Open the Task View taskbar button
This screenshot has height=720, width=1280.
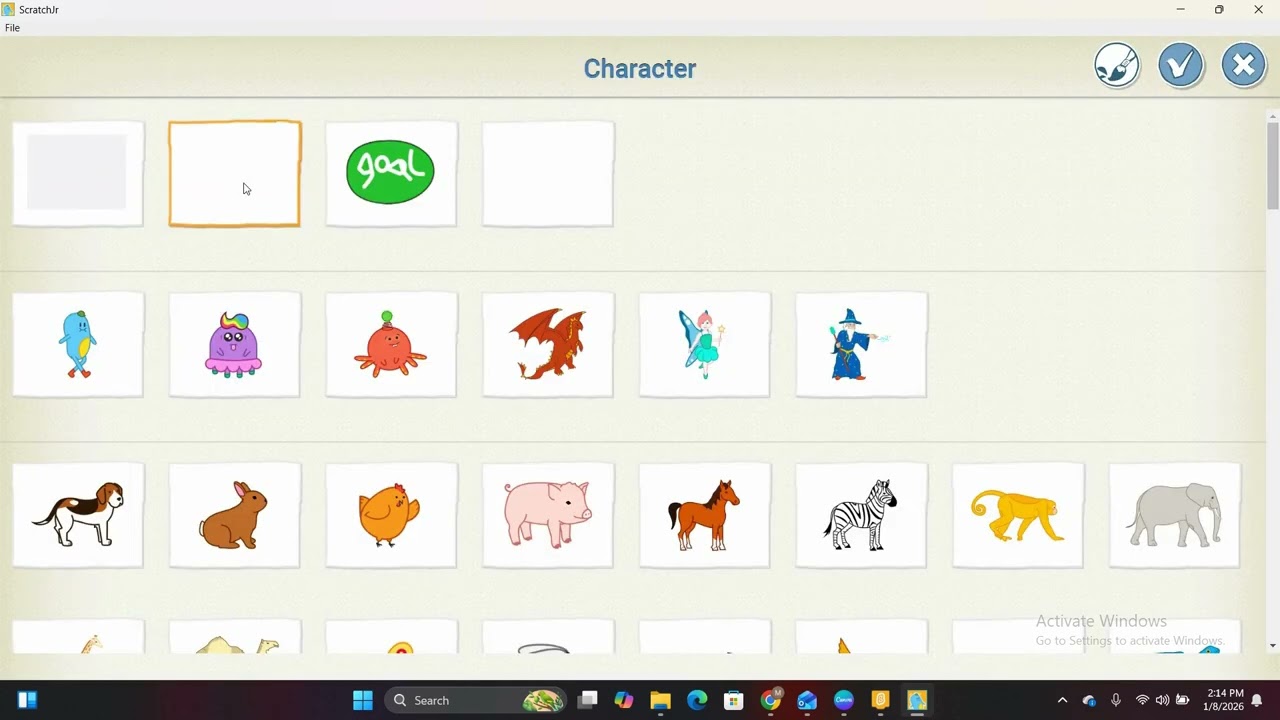[587, 700]
